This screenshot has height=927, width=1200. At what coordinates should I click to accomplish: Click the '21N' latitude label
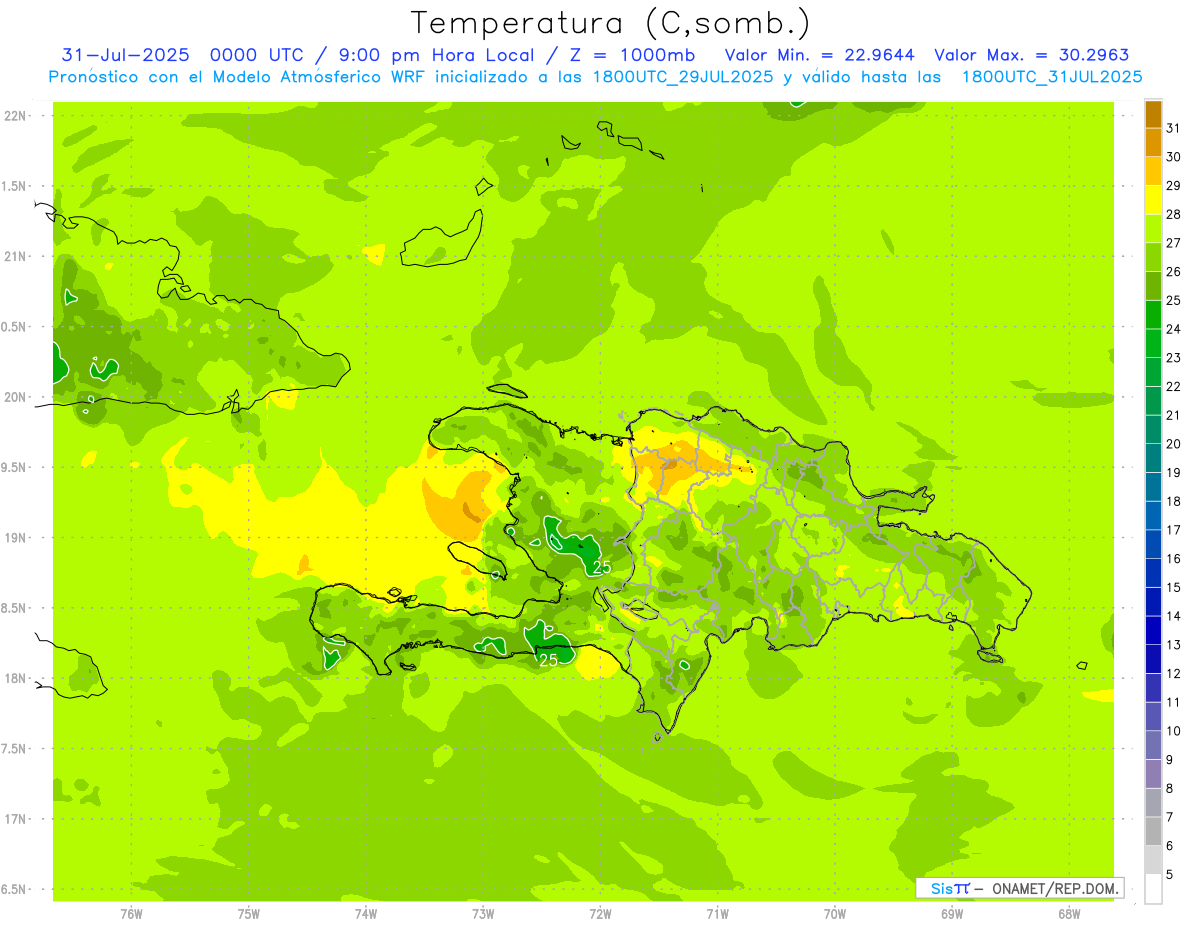coord(16,257)
